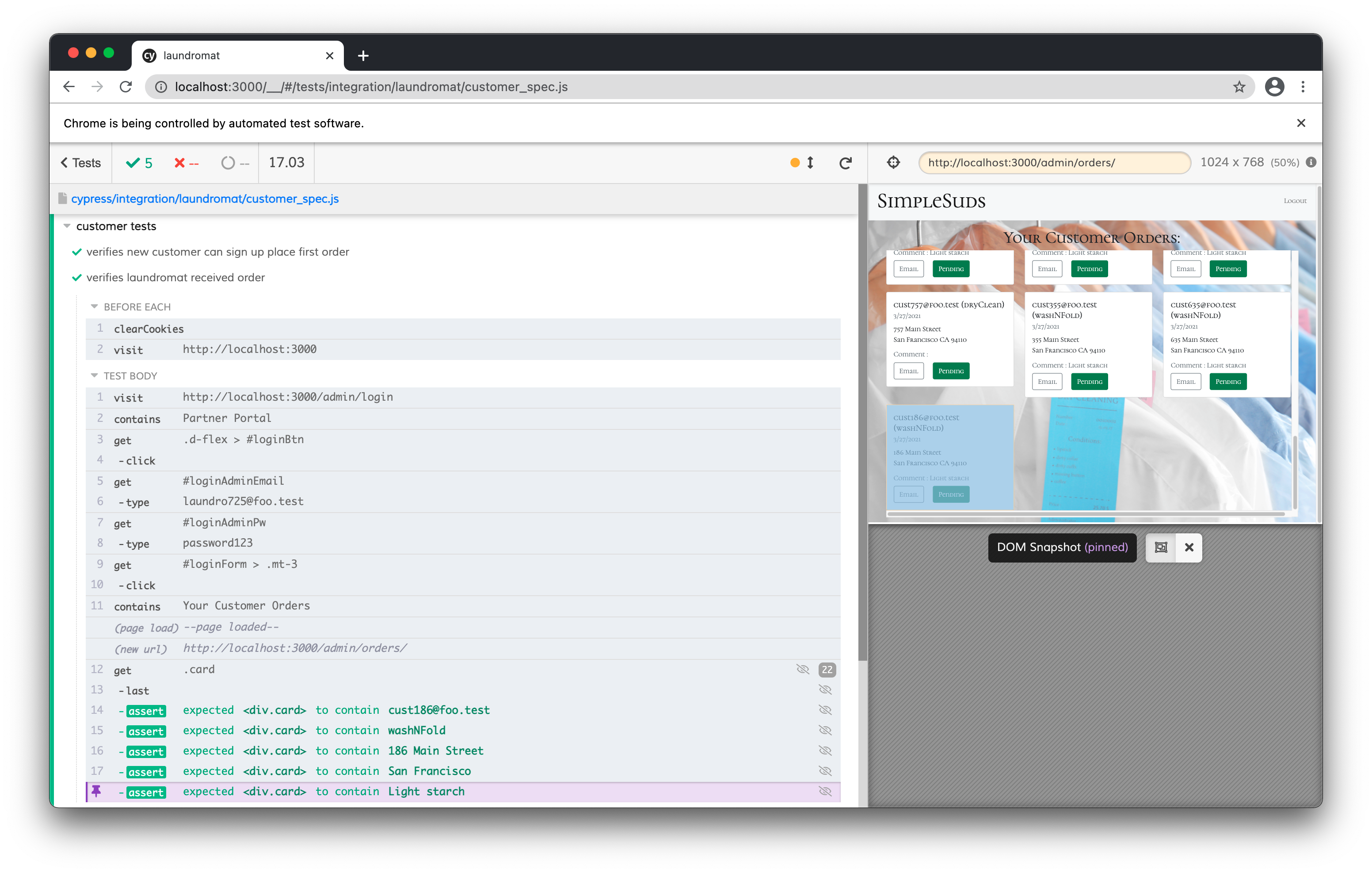Screen dimensions: 1372x873
Task: Open Chrome's three-dot menu
Action: coord(1303,87)
